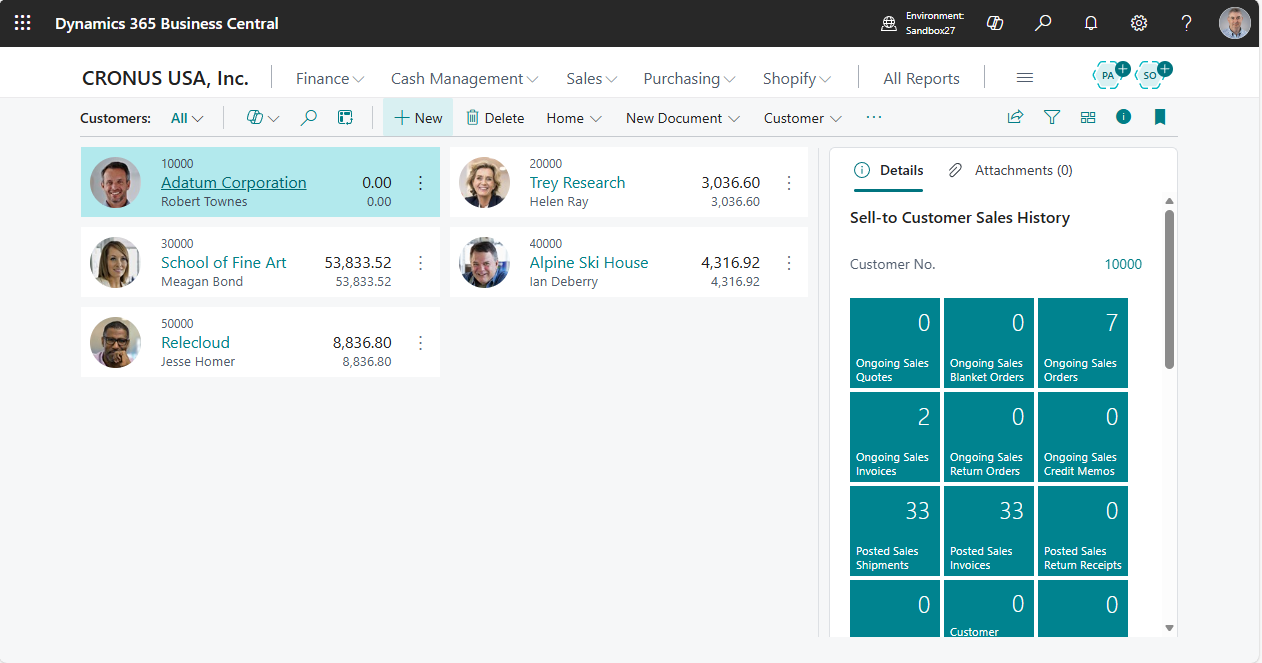Open the Customers All views dropdown
Viewport: 1262px width, 663px height.
pos(187,118)
